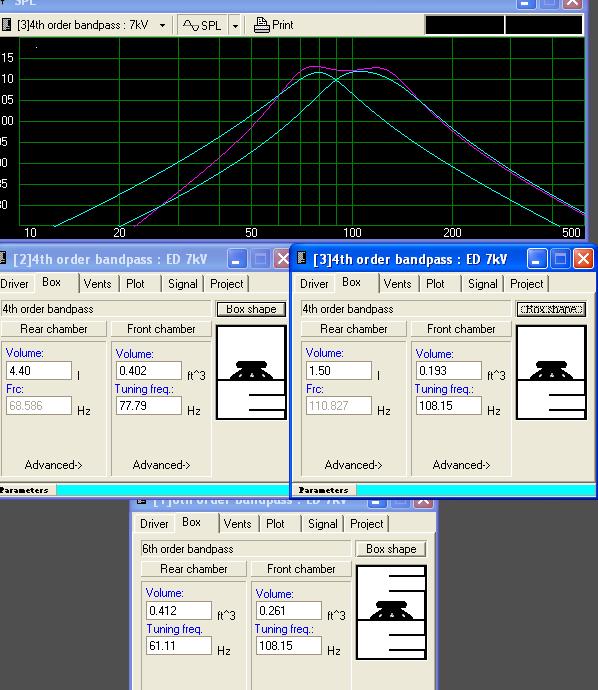This screenshot has width=598, height=690.
Task: Switch to Plot tab in window [3]
Action: (435, 284)
